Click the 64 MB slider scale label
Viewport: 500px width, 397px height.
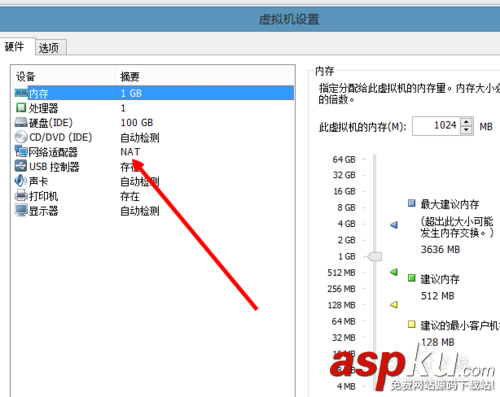pyautogui.click(x=343, y=321)
